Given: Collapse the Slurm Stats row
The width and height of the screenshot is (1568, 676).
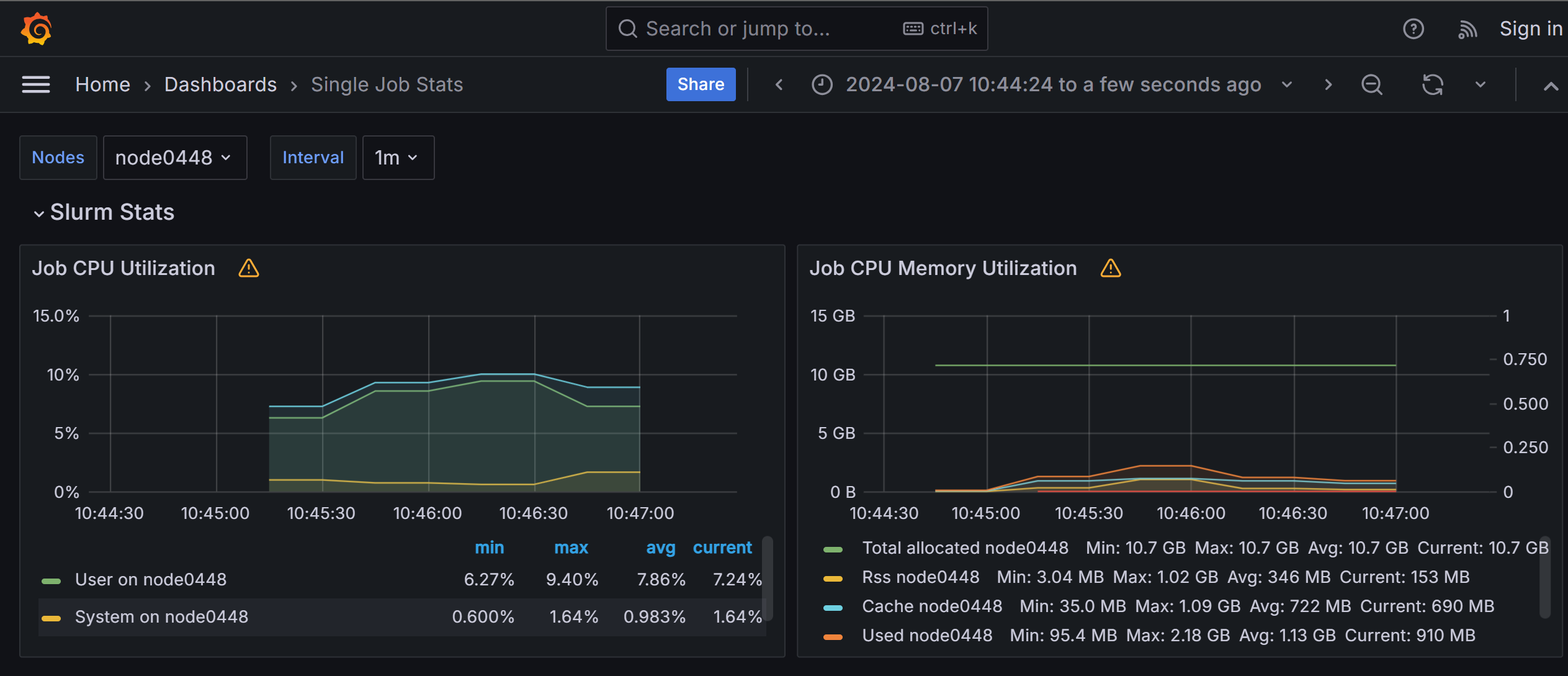Looking at the screenshot, I should click(x=38, y=214).
